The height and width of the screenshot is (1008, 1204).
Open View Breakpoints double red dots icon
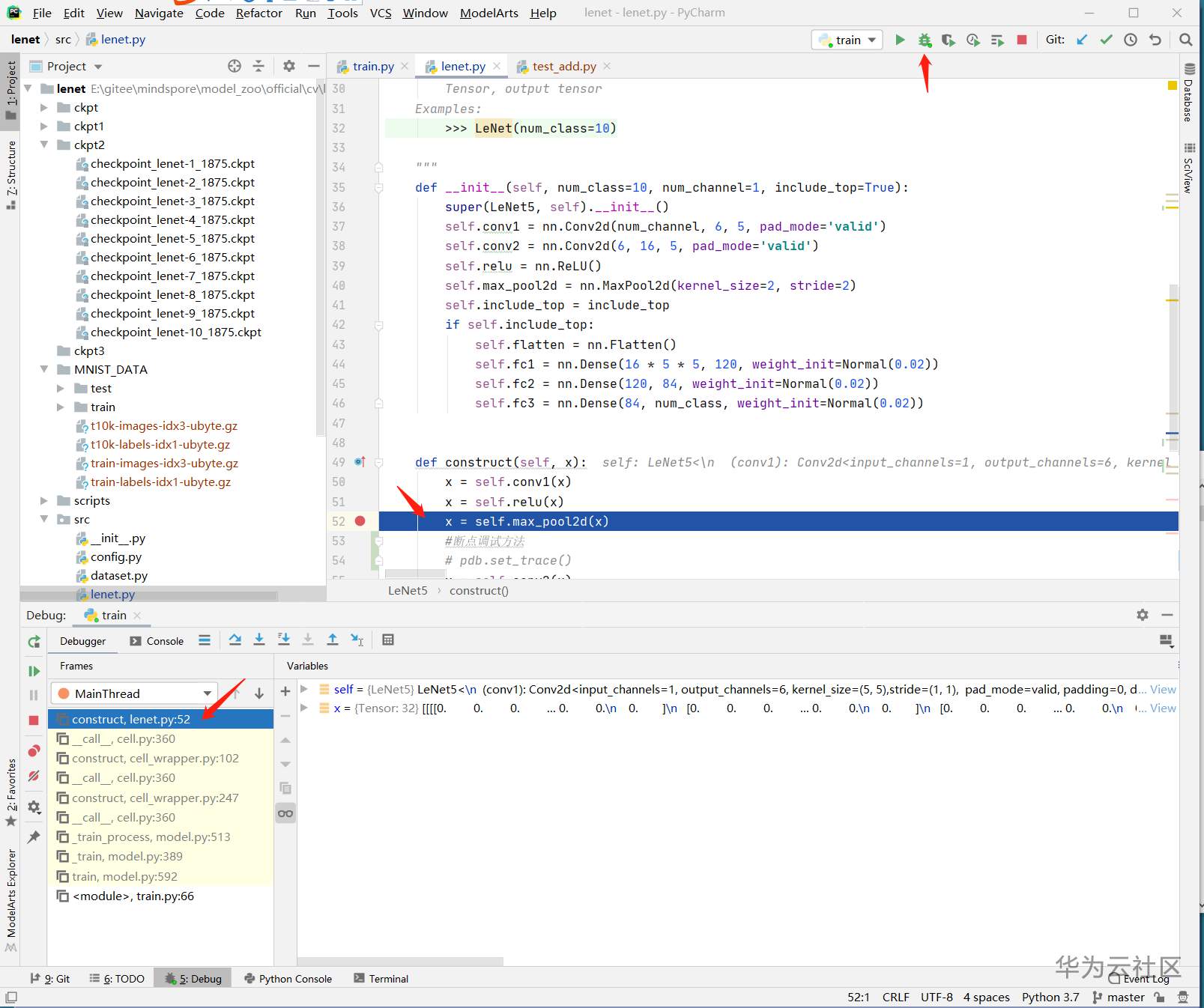click(34, 751)
